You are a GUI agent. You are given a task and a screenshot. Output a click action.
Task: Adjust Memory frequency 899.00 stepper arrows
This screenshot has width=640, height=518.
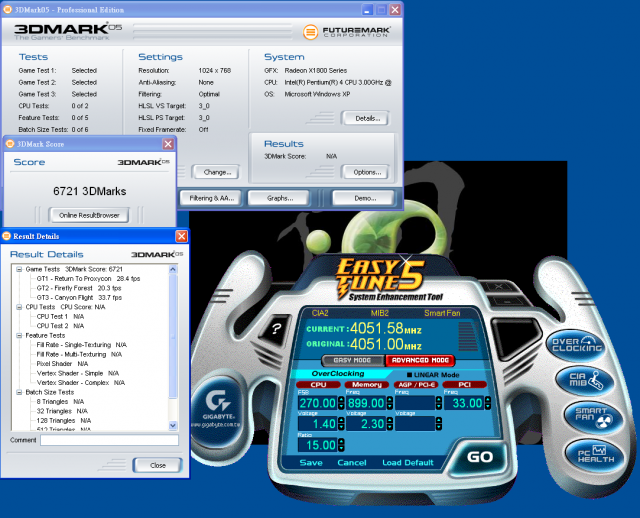390,403
